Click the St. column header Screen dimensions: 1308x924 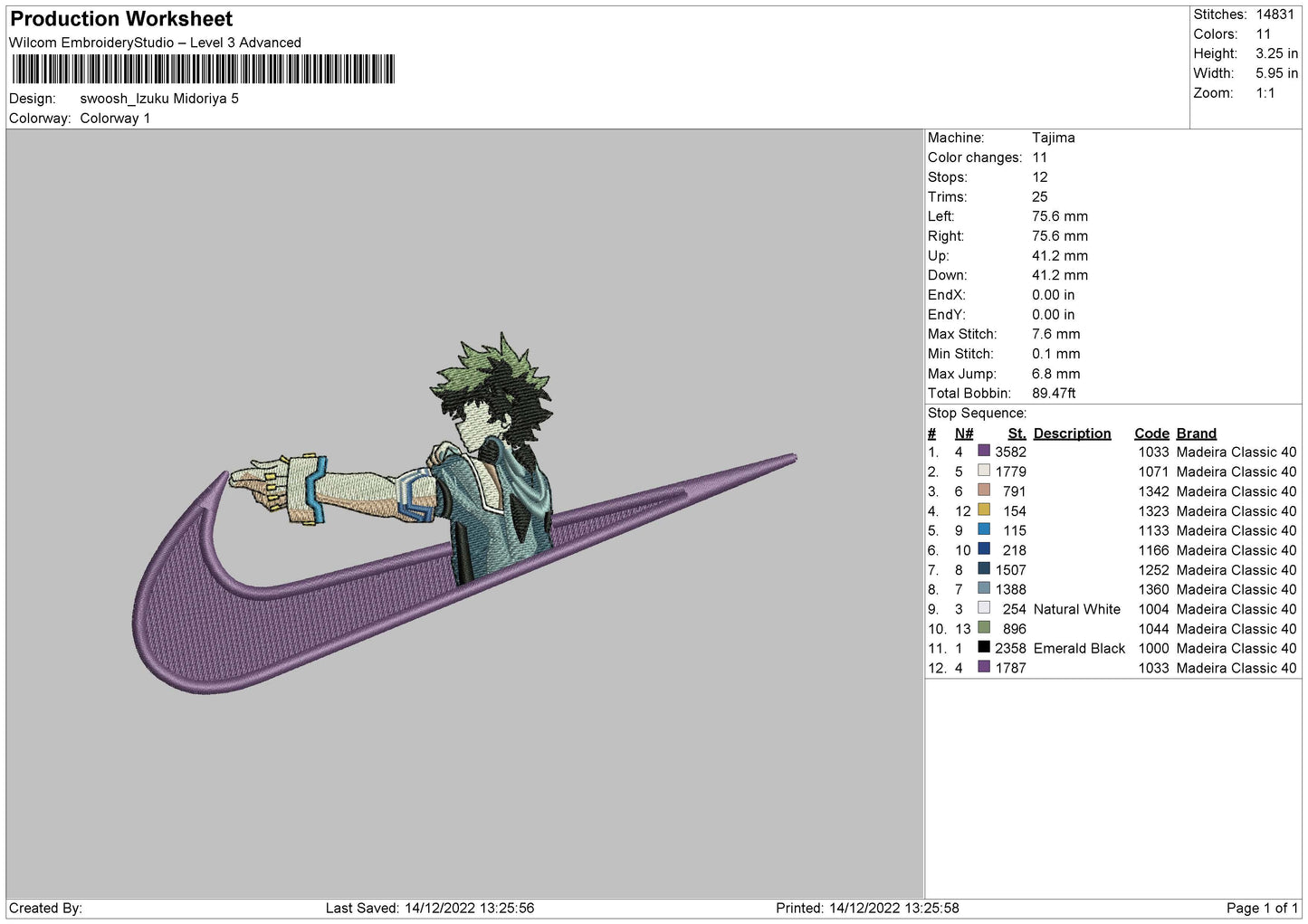(x=1017, y=433)
